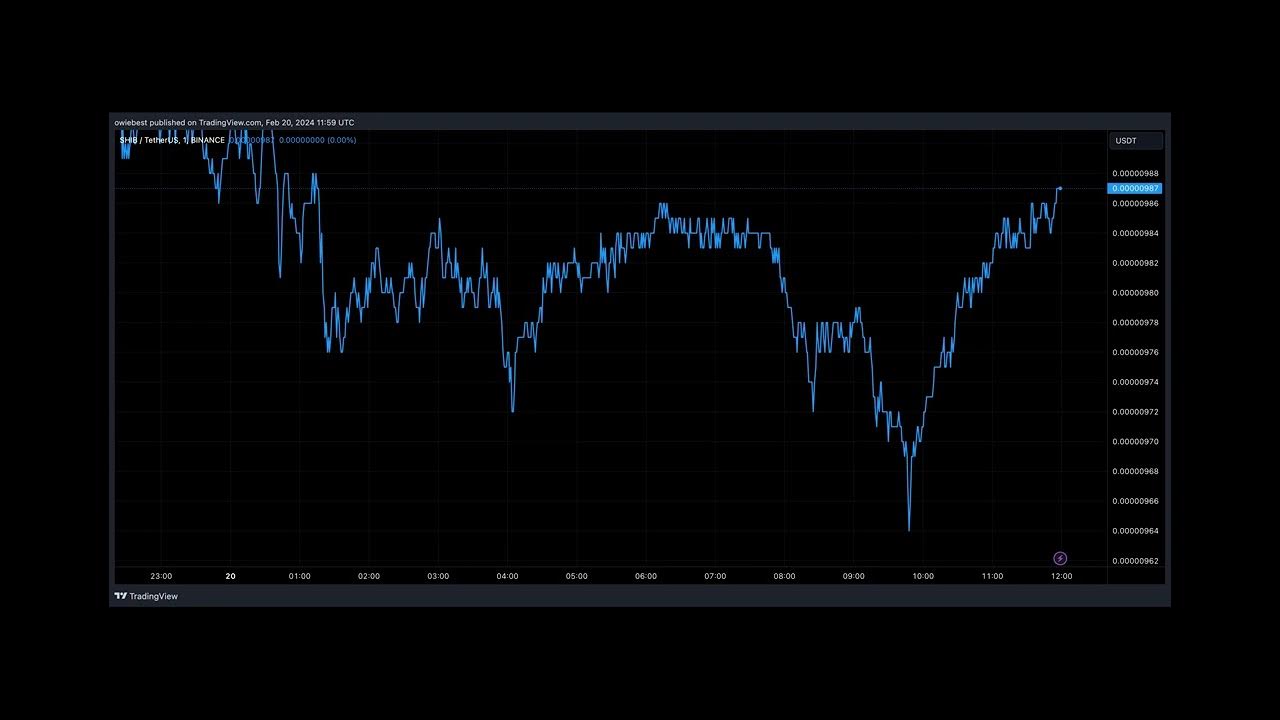1280x720 pixels.
Task: Click the 0.00000972 price axis label
Action: point(1135,411)
